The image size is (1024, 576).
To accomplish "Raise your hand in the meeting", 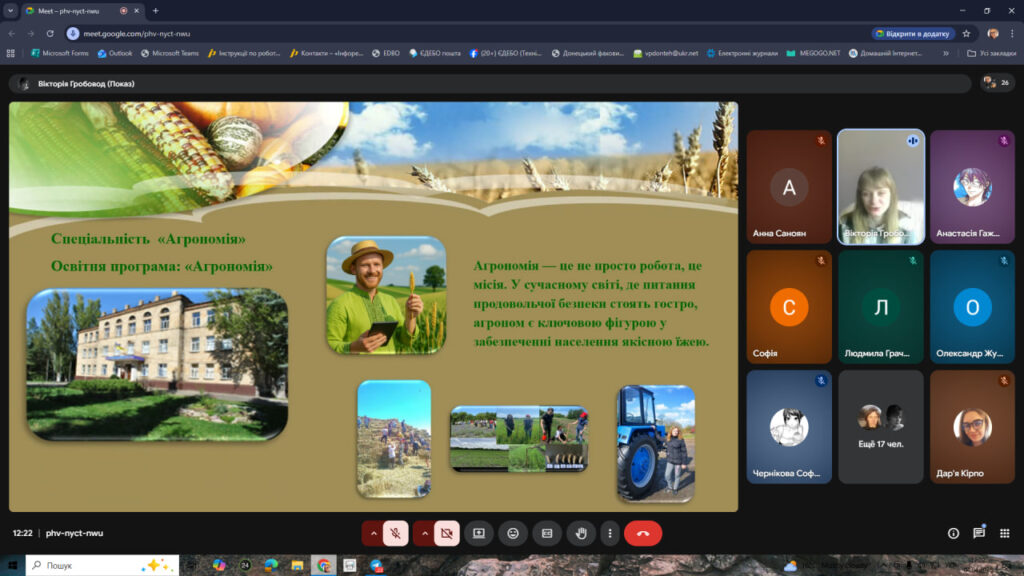I will (x=581, y=533).
